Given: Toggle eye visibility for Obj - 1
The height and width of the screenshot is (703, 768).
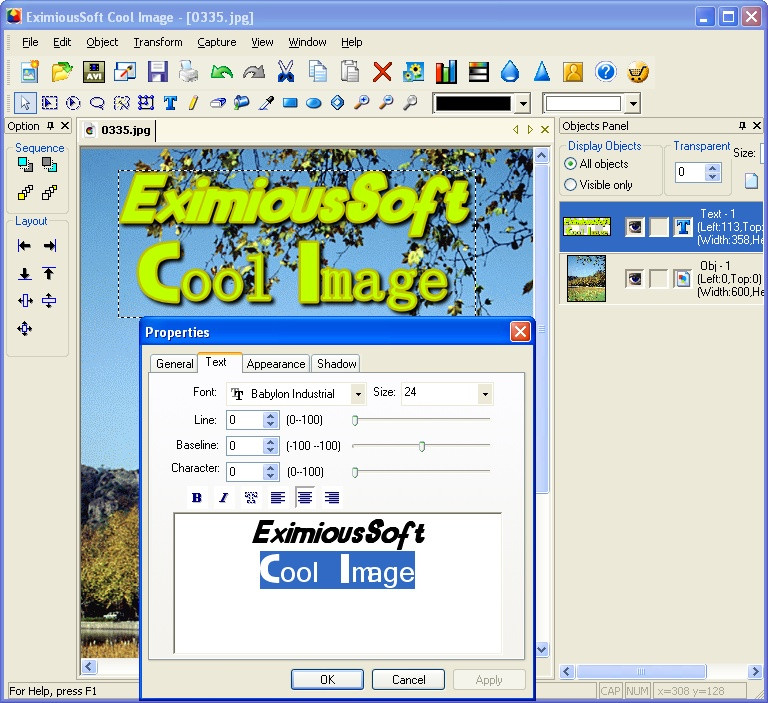Looking at the screenshot, I should pos(635,279).
